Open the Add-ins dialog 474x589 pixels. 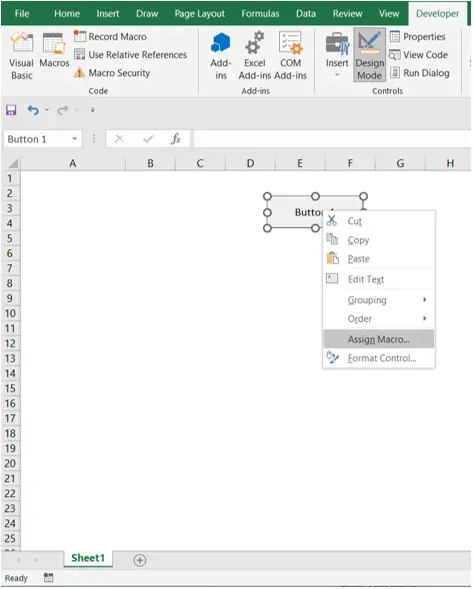[221, 56]
